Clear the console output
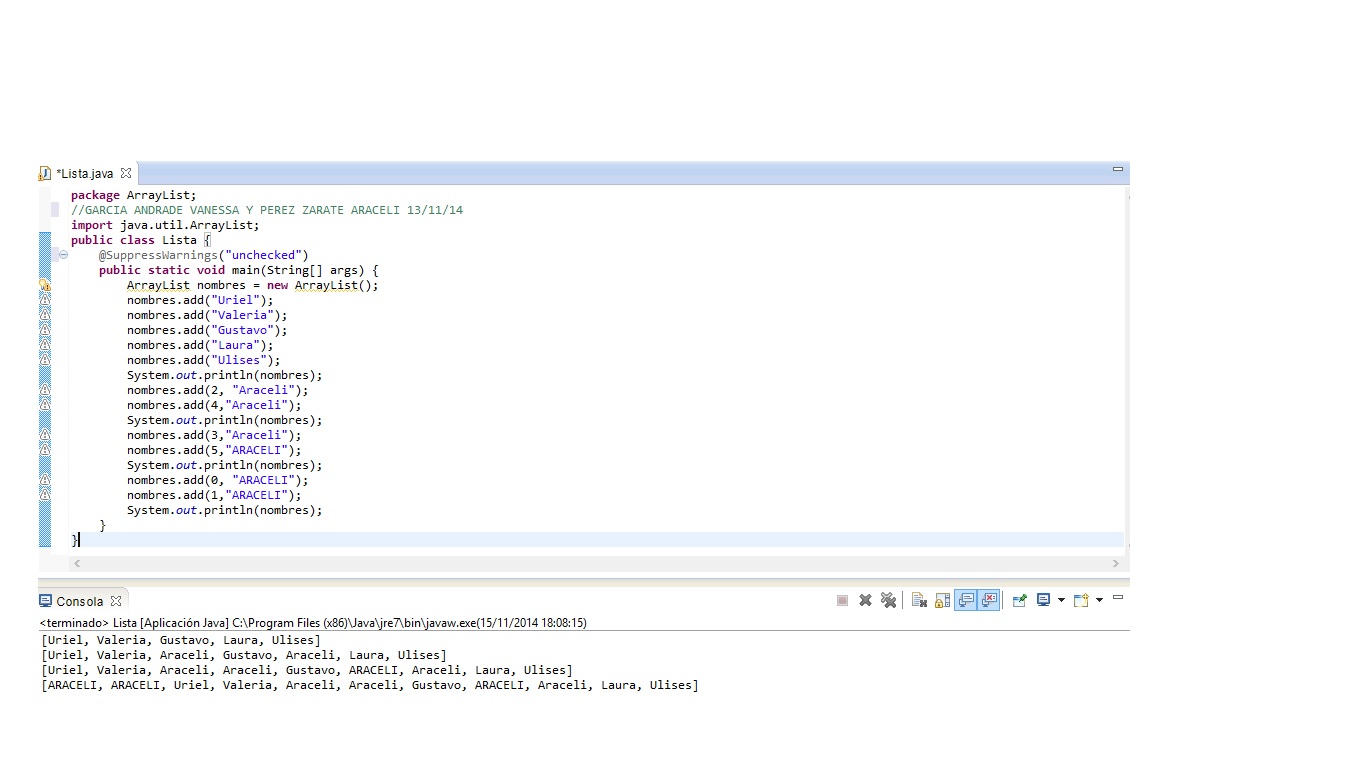The width and height of the screenshot is (1366, 783). [x=919, y=600]
